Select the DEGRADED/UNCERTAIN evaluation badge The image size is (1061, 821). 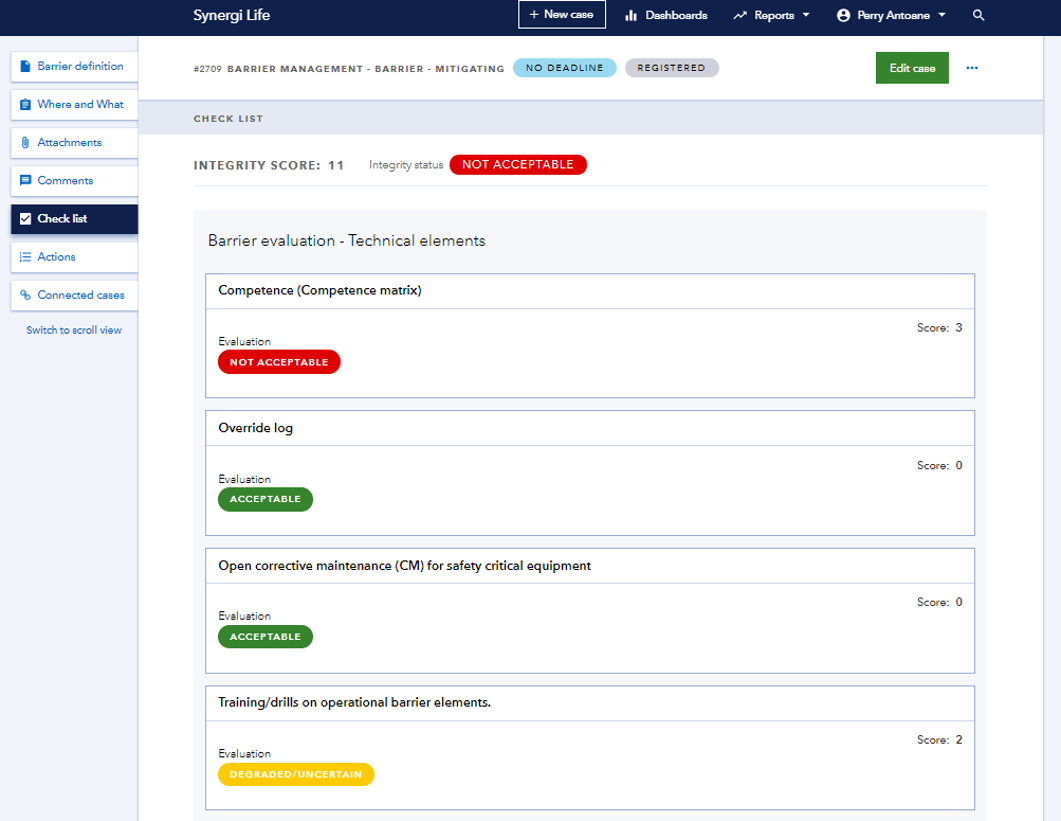click(295, 774)
